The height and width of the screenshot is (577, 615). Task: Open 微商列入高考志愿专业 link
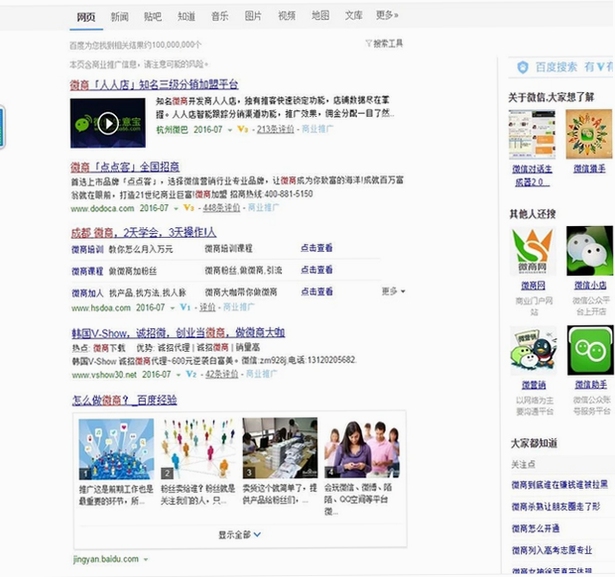tap(552, 551)
